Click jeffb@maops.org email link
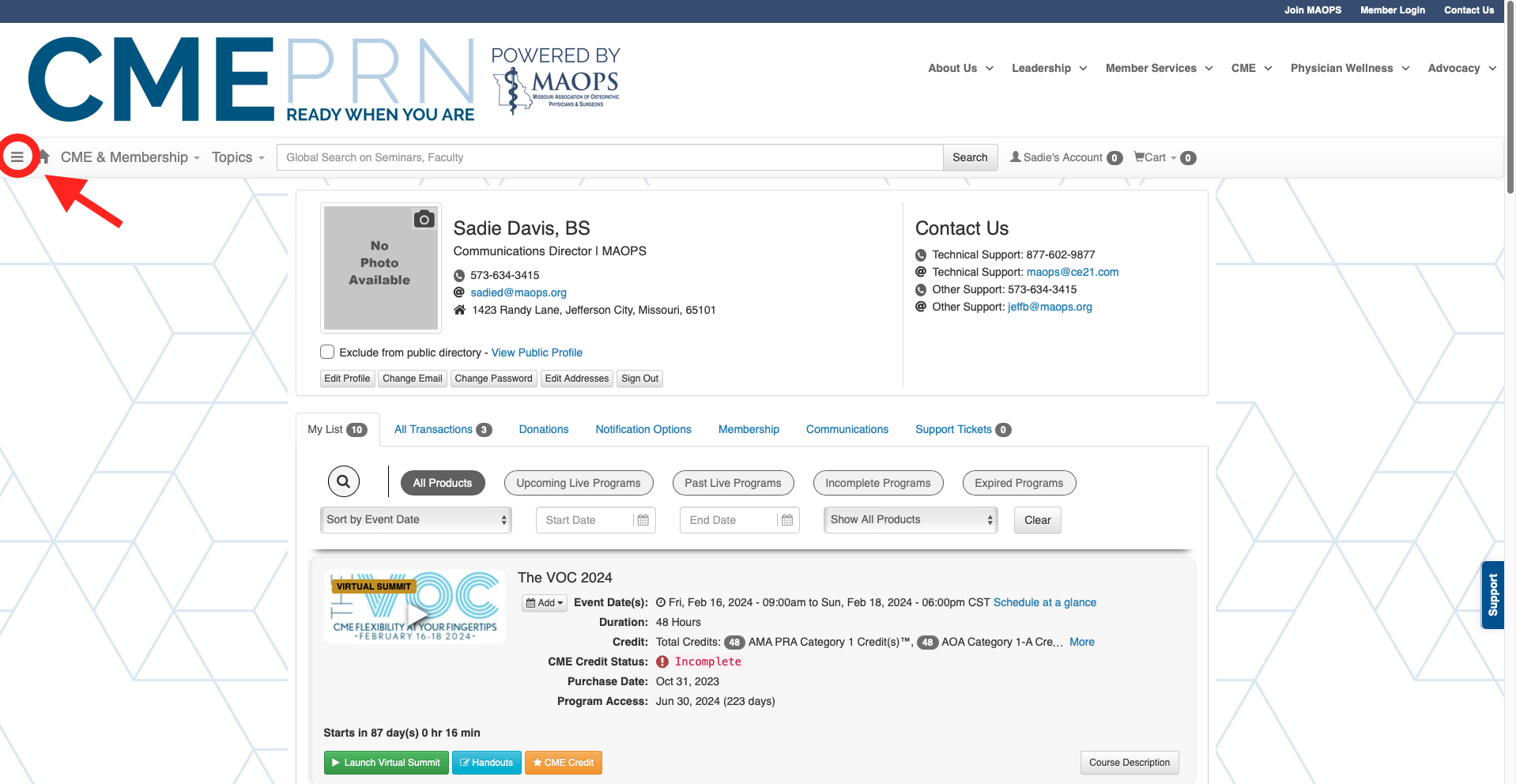 click(x=1050, y=307)
